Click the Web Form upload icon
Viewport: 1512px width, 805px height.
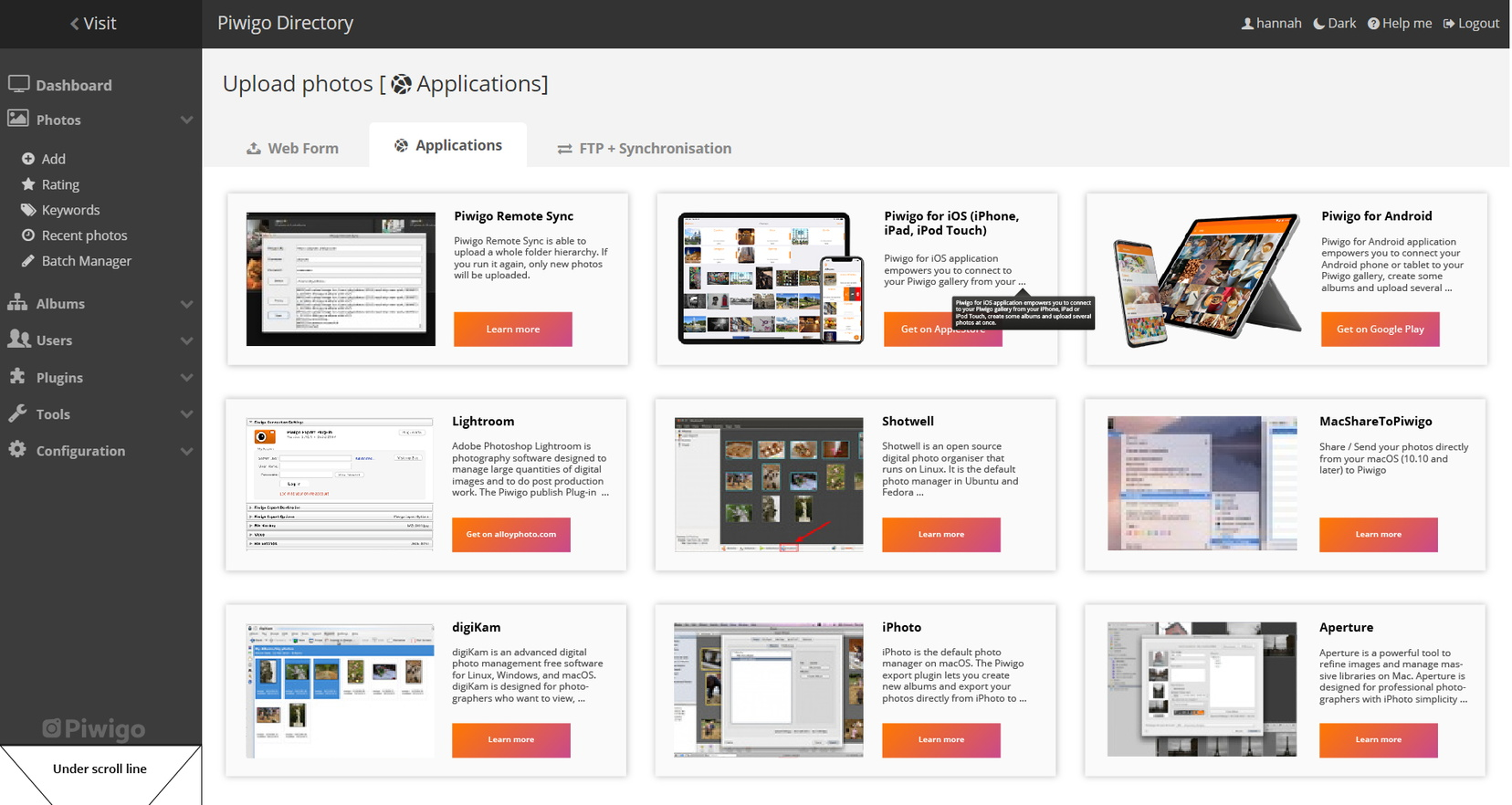click(x=254, y=148)
